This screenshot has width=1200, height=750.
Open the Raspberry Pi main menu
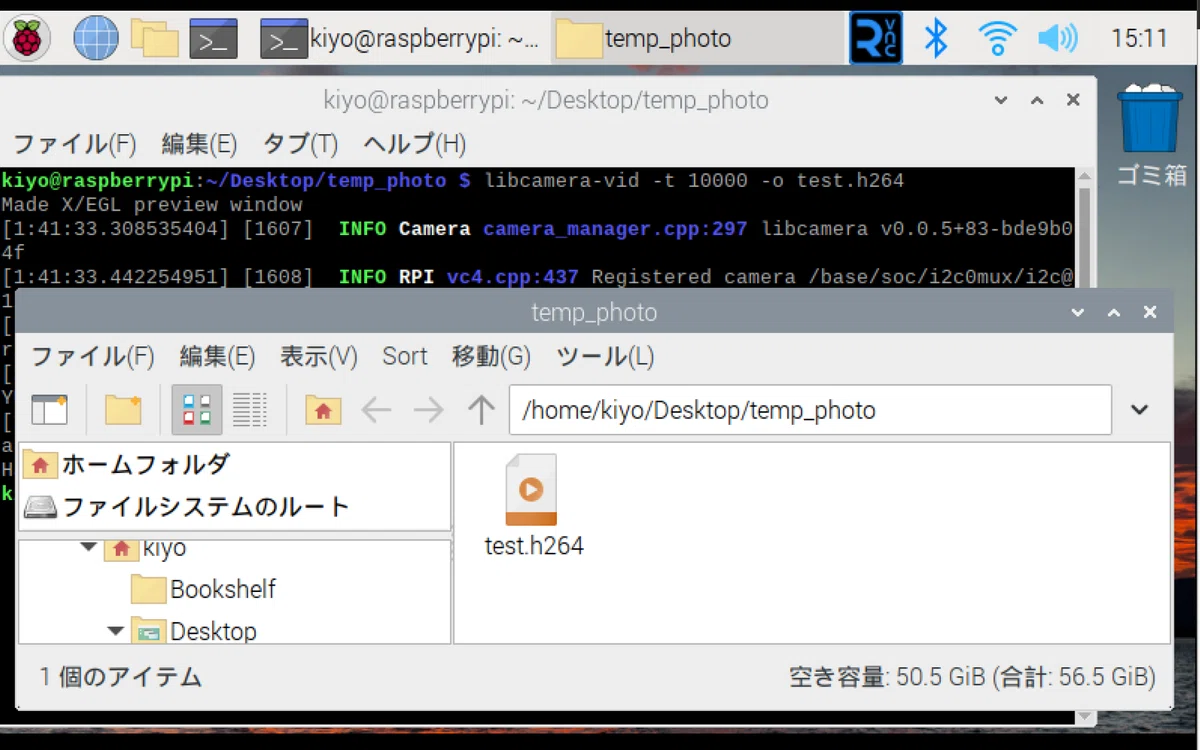click(x=27, y=38)
